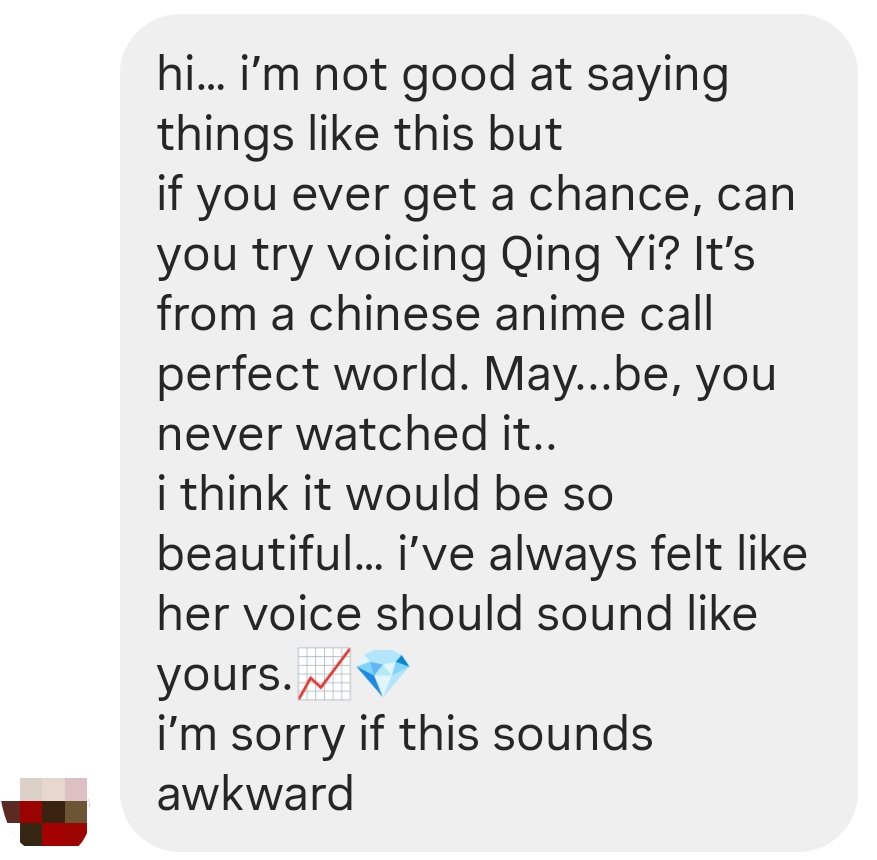Click the phrase "chinese anime" in message
Viewport: 877px width, 860px height.
pos(468,314)
